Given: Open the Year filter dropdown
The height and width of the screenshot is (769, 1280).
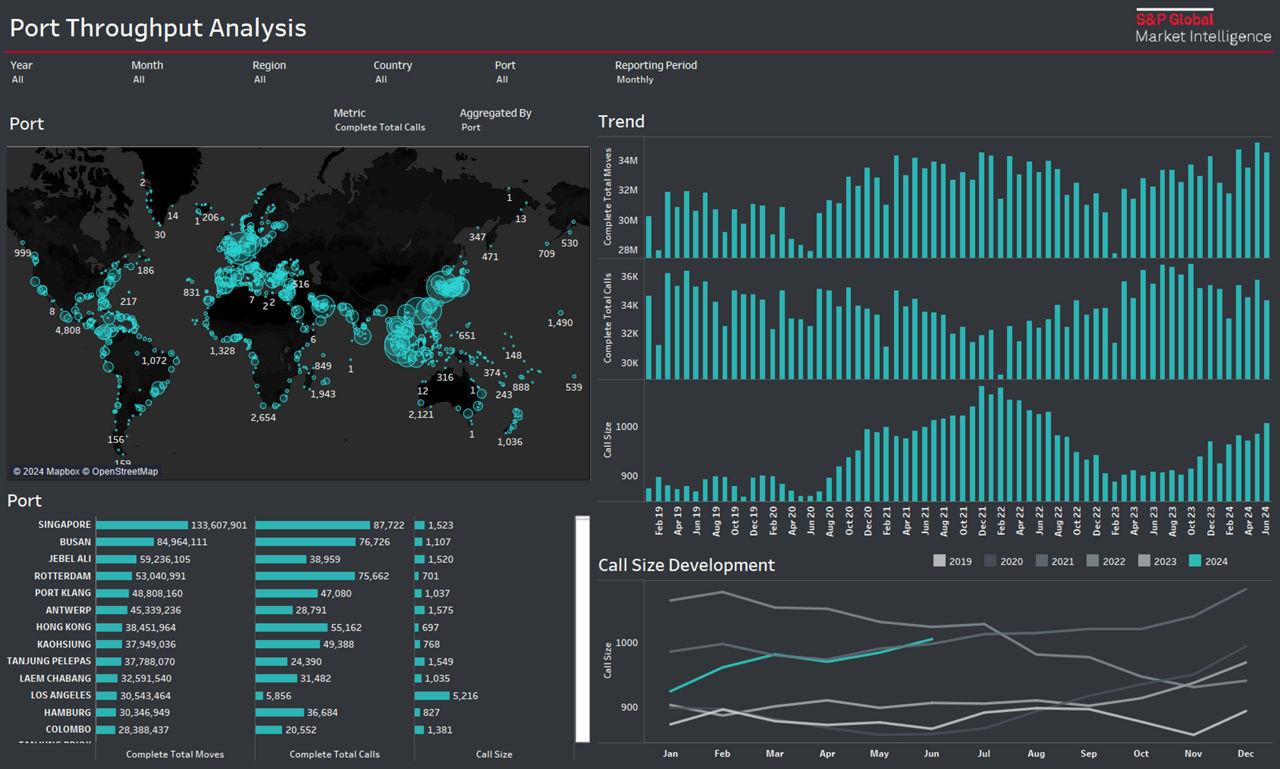Looking at the screenshot, I should click(18, 80).
